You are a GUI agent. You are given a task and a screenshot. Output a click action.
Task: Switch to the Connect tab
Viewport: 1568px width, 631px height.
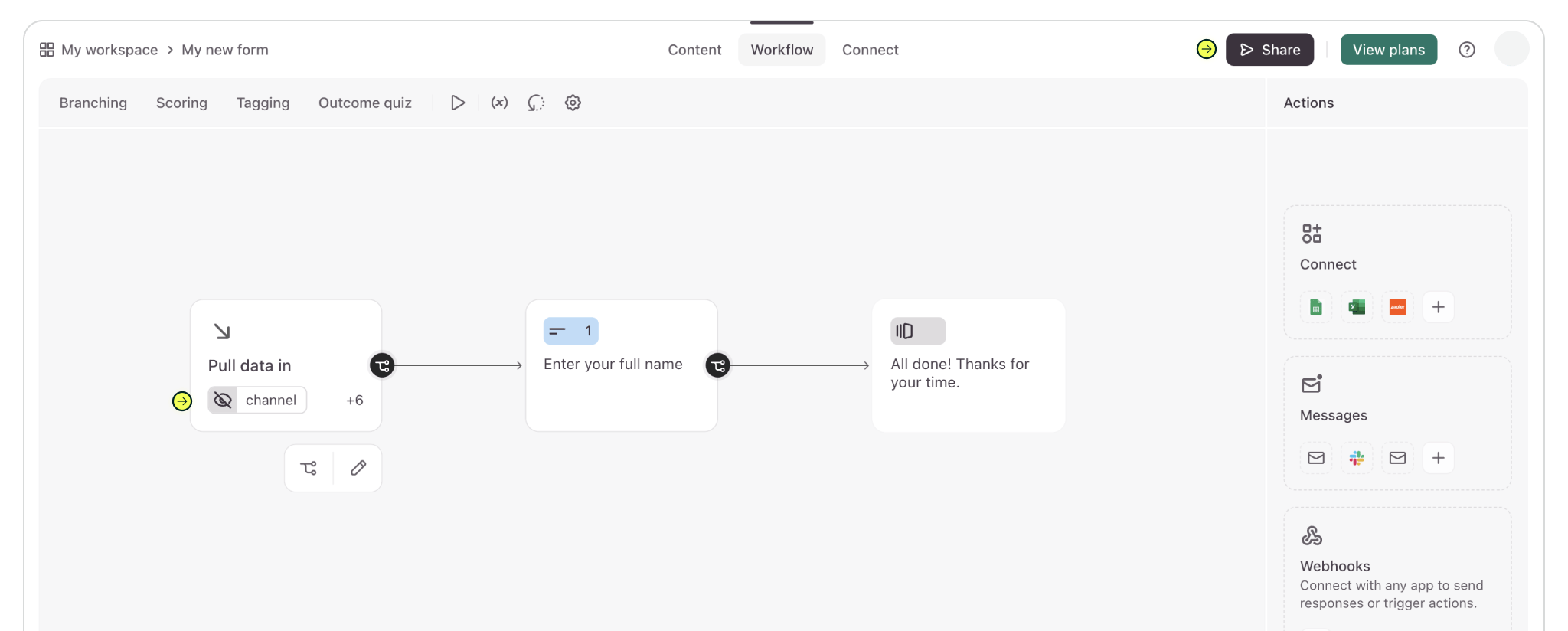tap(870, 50)
